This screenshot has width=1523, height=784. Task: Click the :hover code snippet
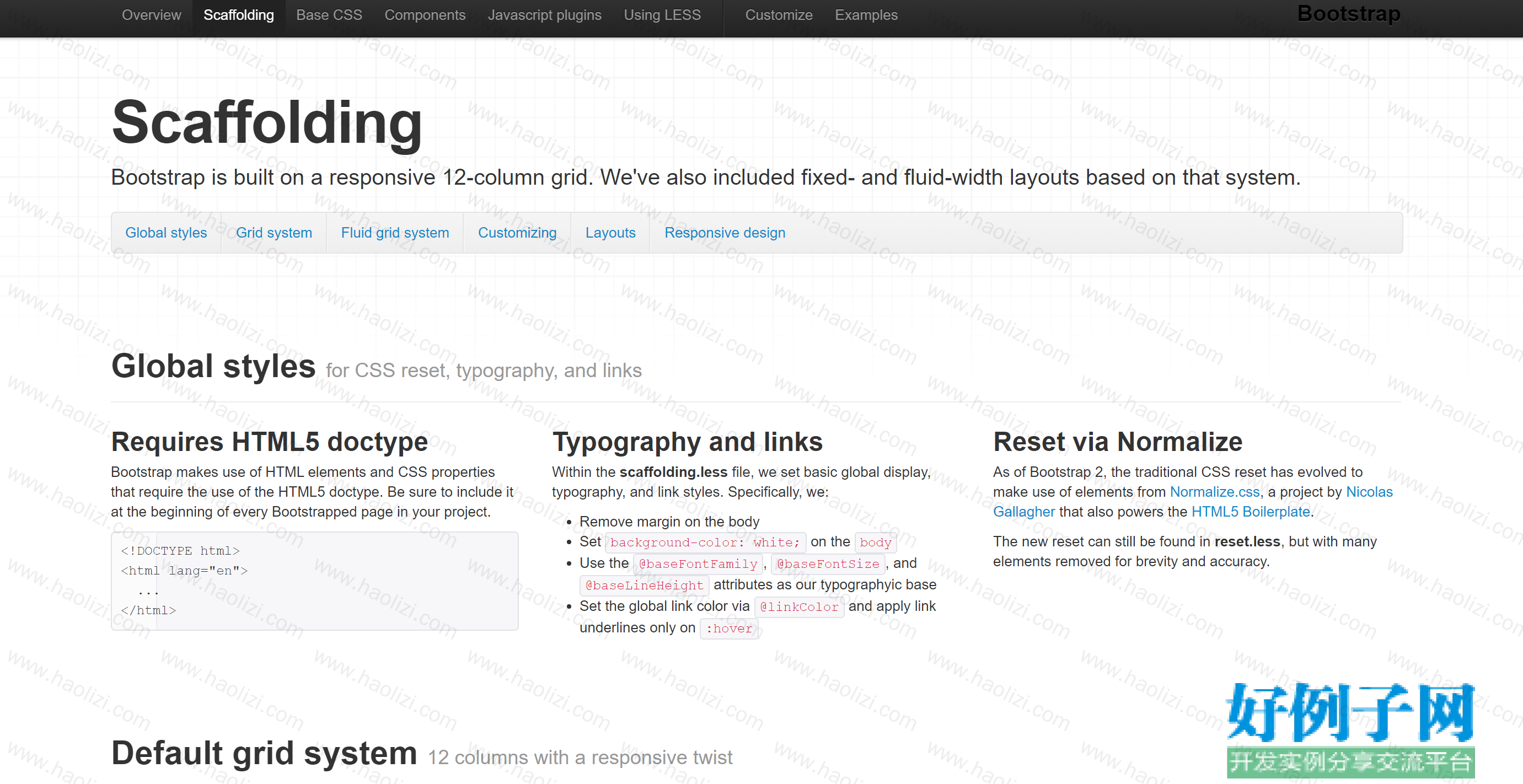coord(729,628)
